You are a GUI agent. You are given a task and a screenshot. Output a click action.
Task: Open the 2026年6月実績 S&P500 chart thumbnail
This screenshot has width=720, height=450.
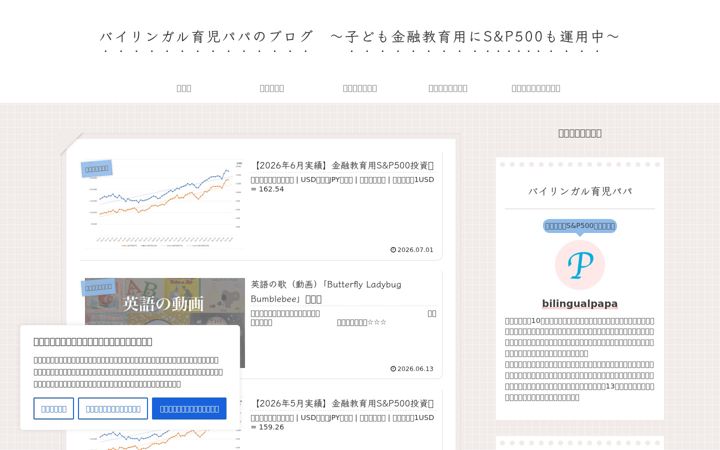pyautogui.click(x=165, y=204)
